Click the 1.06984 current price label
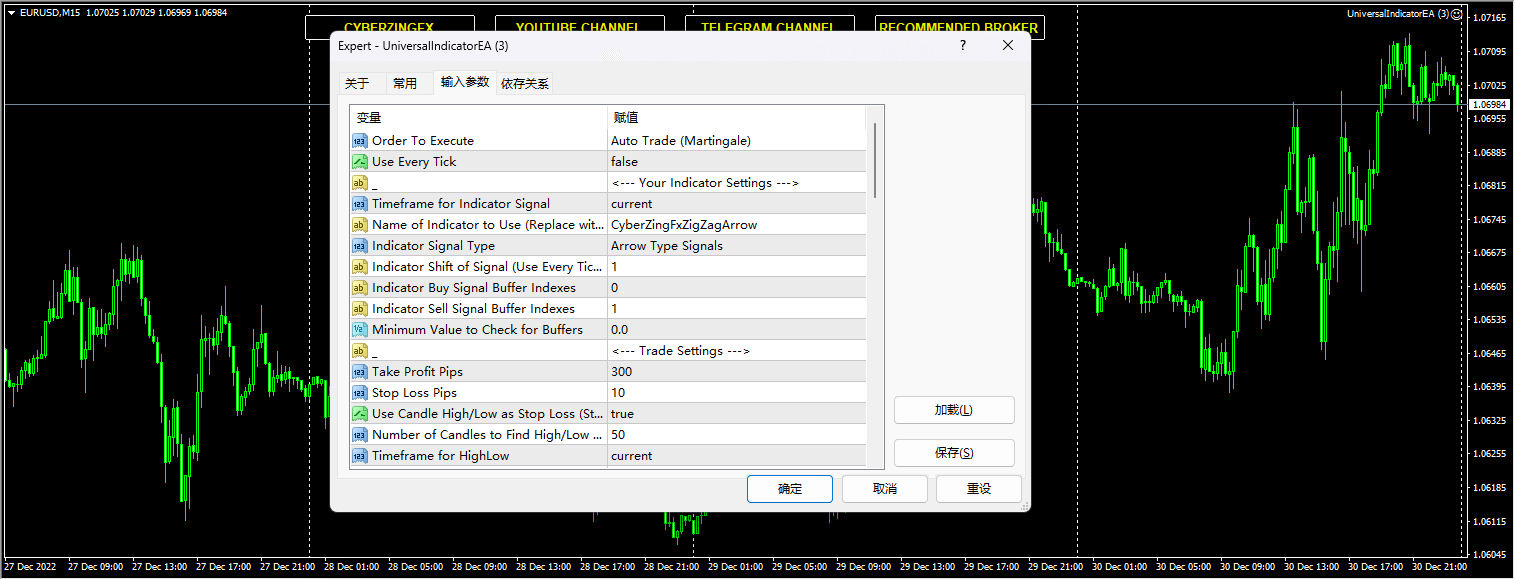 (x=1490, y=104)
